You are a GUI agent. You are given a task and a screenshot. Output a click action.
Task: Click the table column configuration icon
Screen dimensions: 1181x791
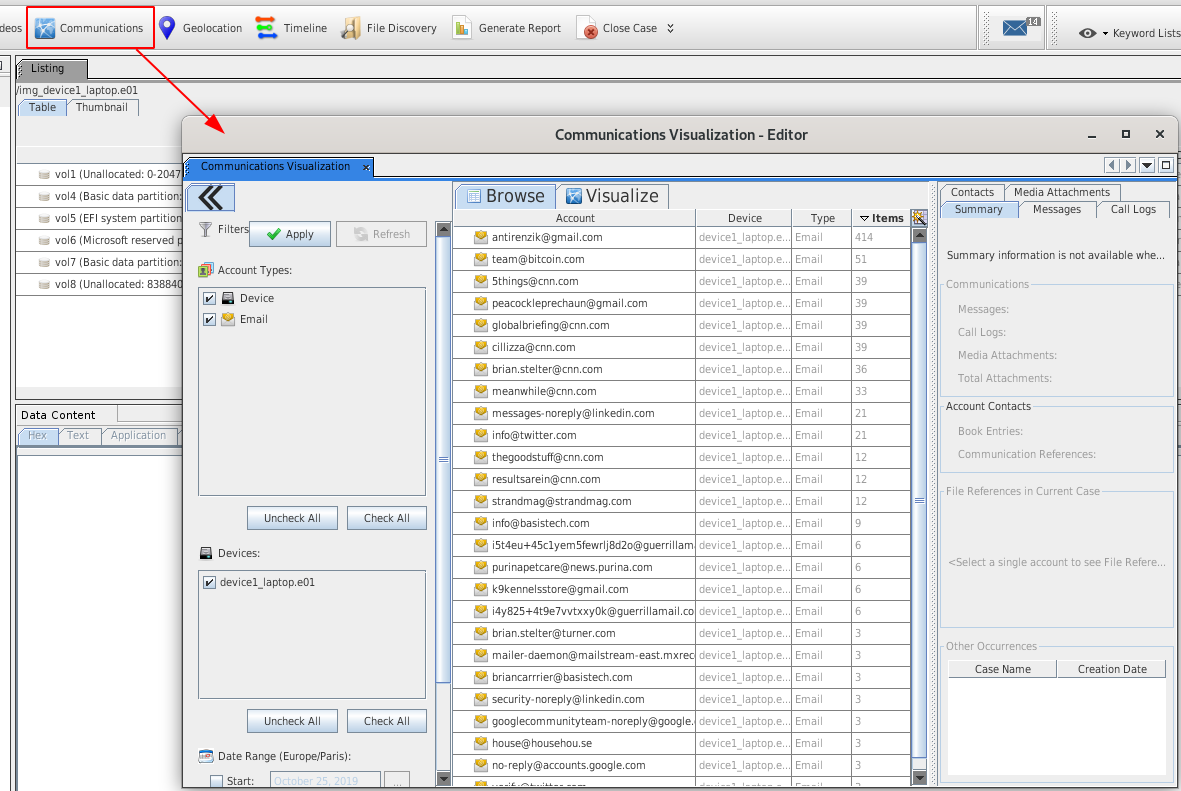(x=920, y=217)
